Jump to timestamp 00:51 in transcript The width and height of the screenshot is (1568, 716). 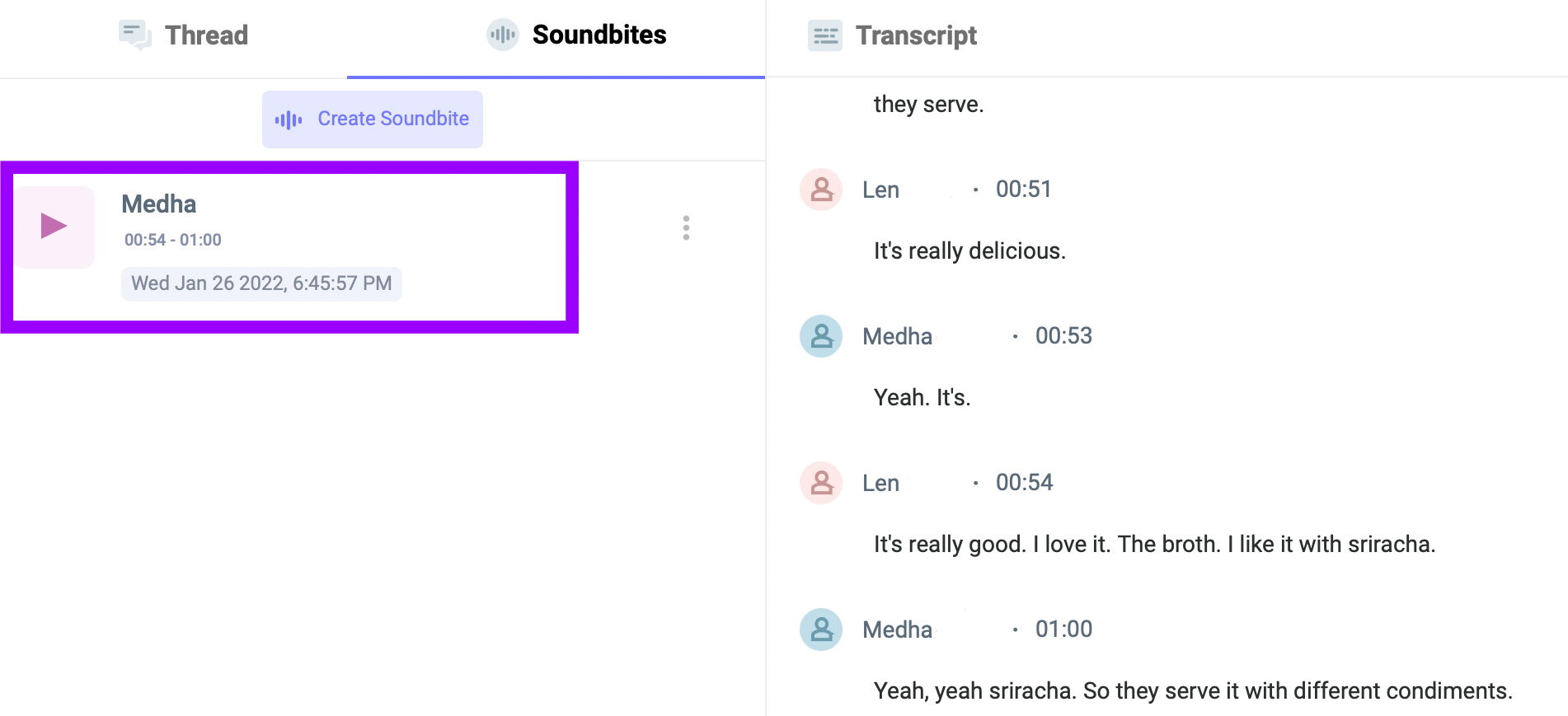pos(1024,190)
